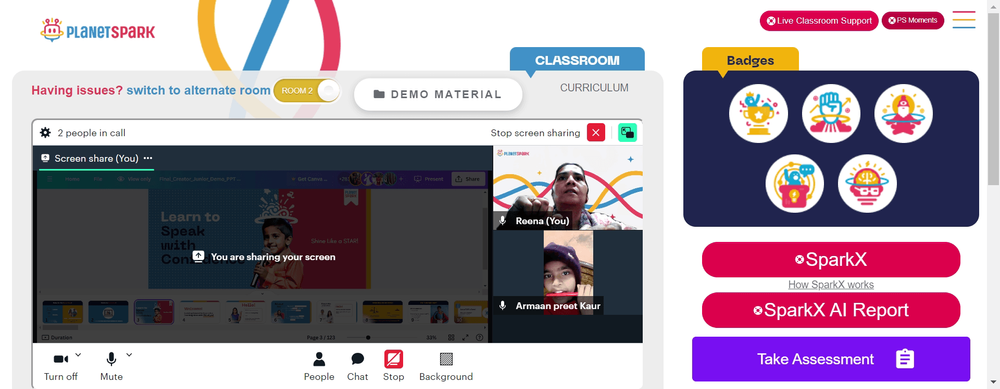Open the Badges tab

point(750,61)
